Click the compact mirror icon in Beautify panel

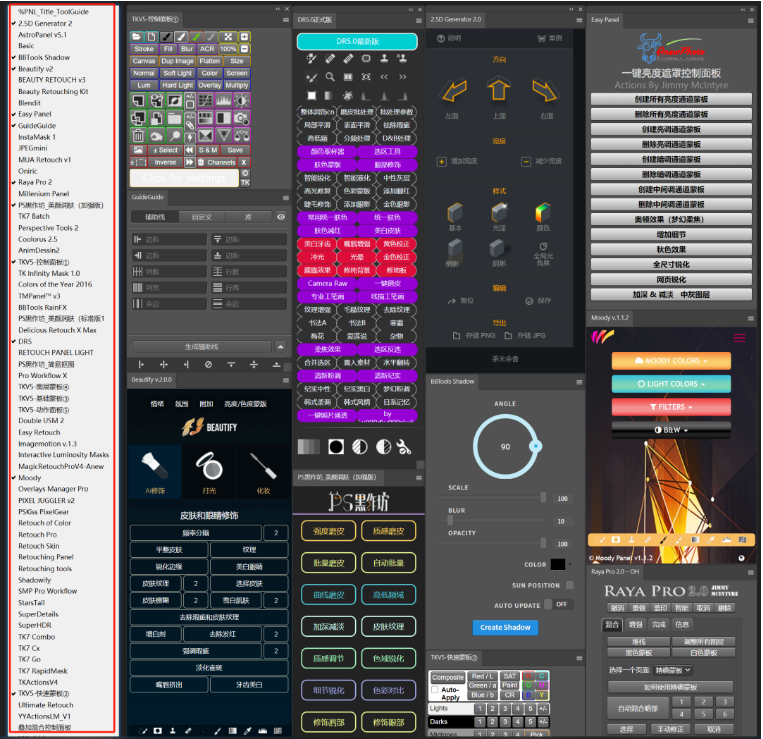coord(209,466)
